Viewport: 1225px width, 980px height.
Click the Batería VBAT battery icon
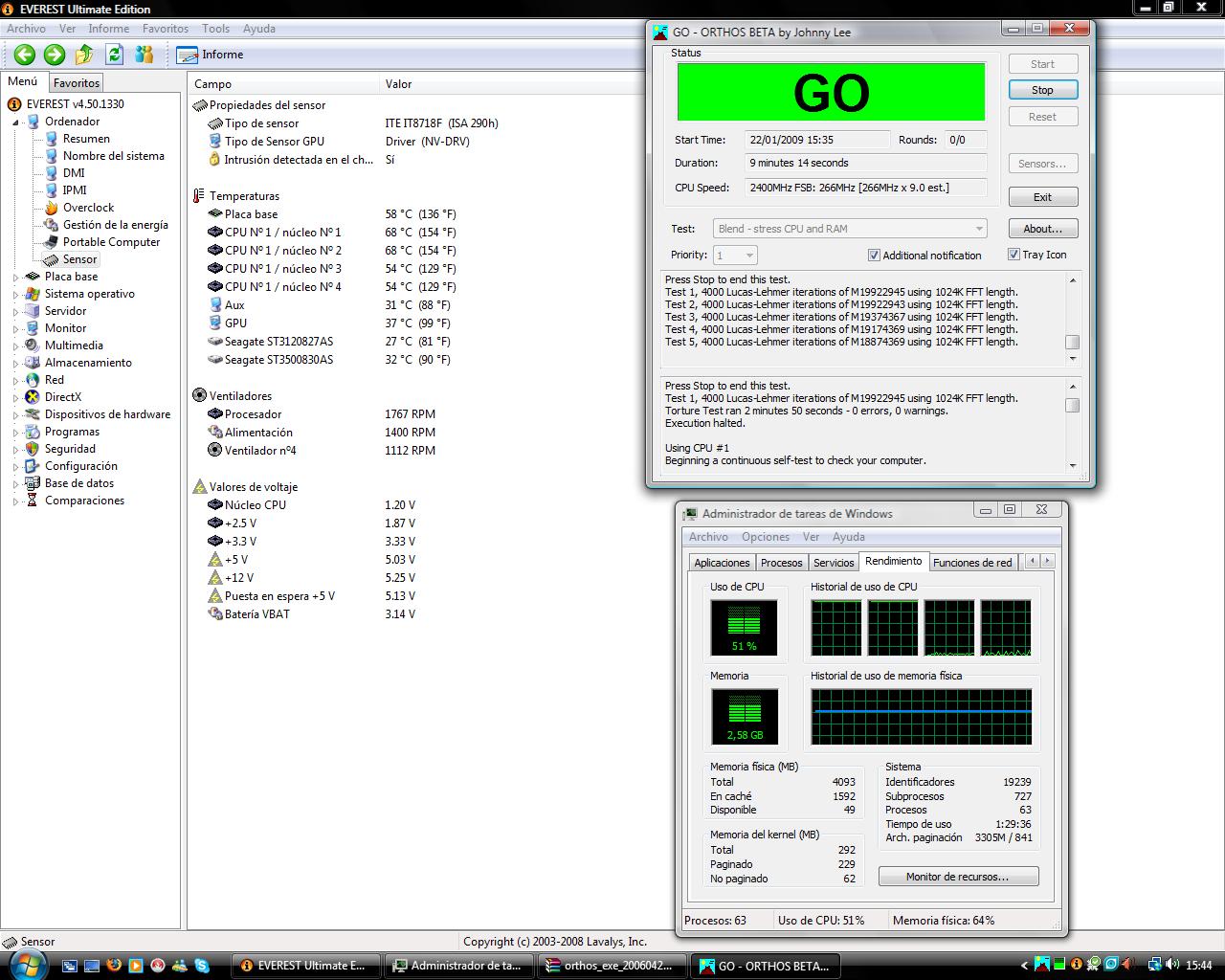215,613
